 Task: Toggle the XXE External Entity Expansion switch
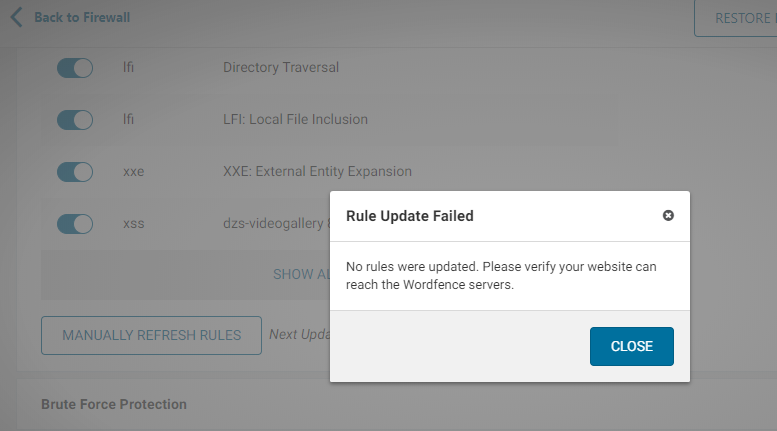point(75,172)
